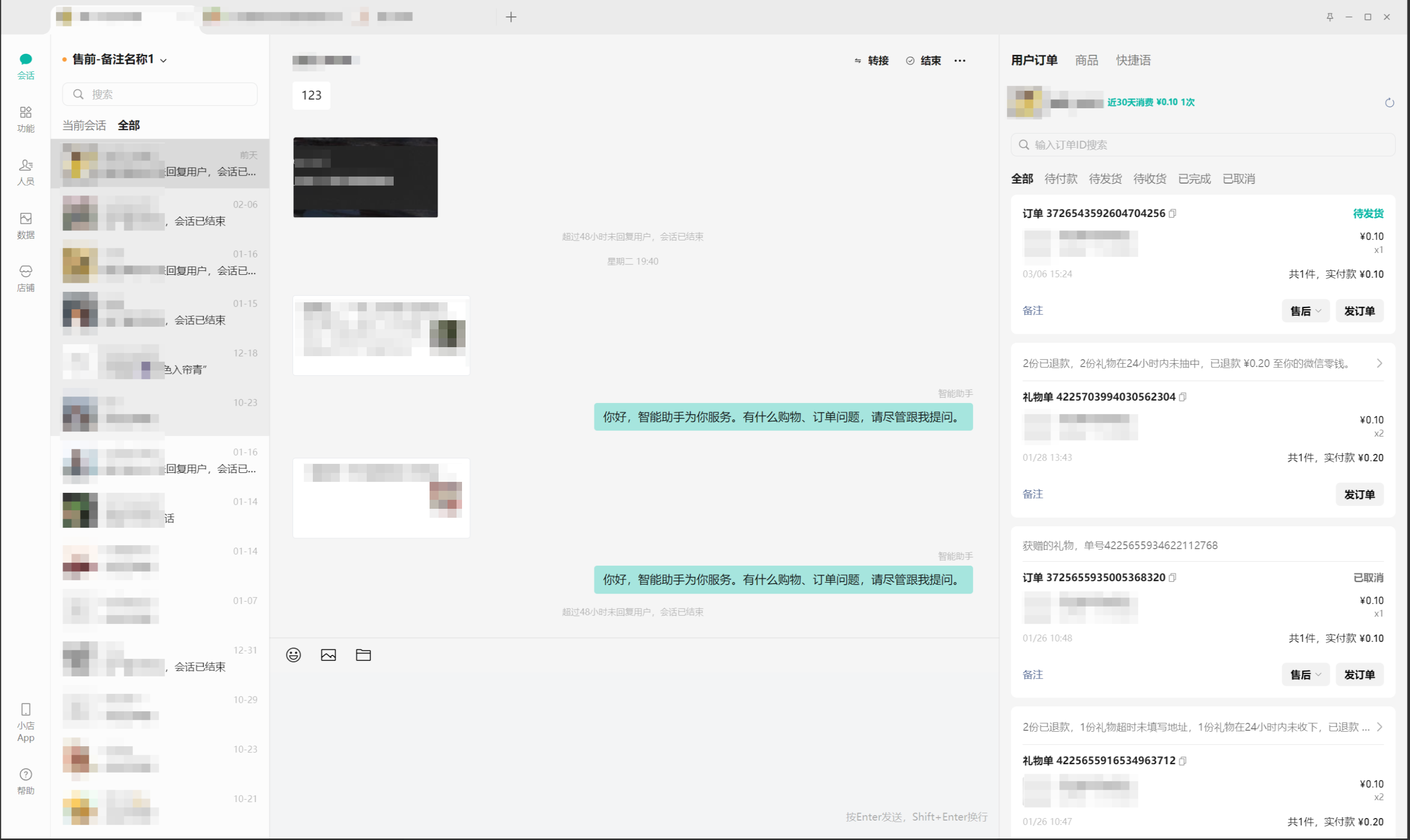Click the conversation search field

(160, 94)
